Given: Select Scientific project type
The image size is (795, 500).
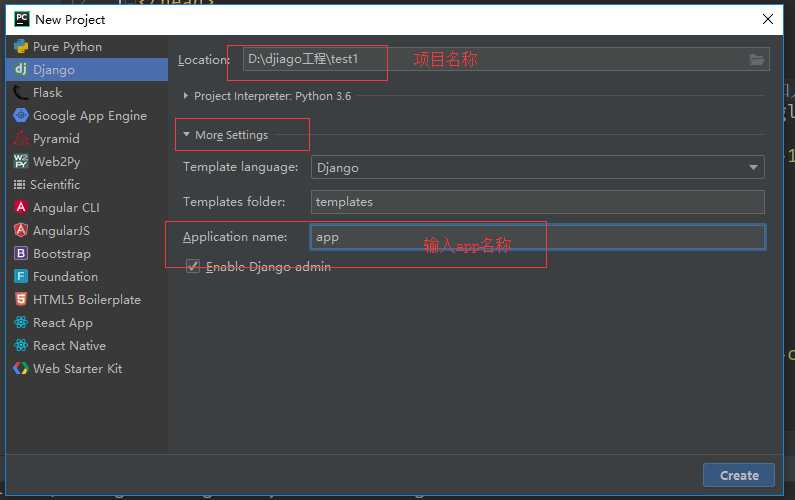Looking at the screenshot, I should [87, 185].
